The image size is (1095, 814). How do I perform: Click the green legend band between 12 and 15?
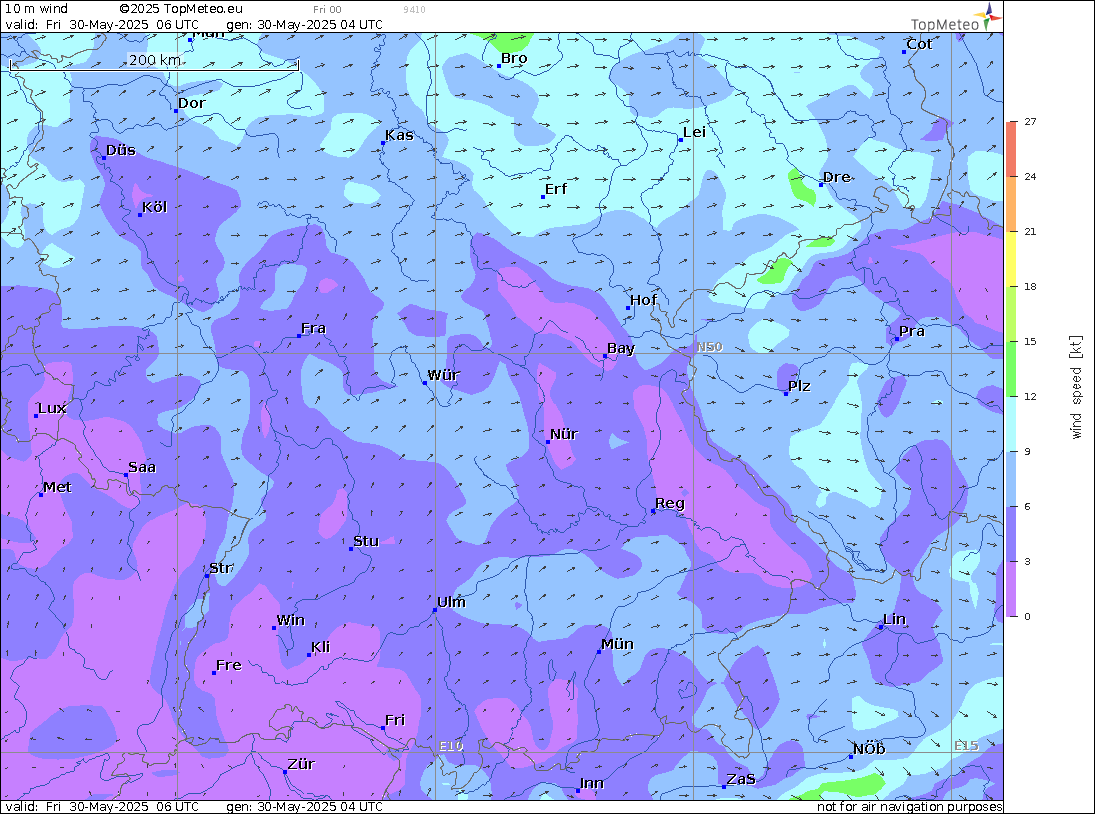pyautogui.click(x=1012, y=369)
